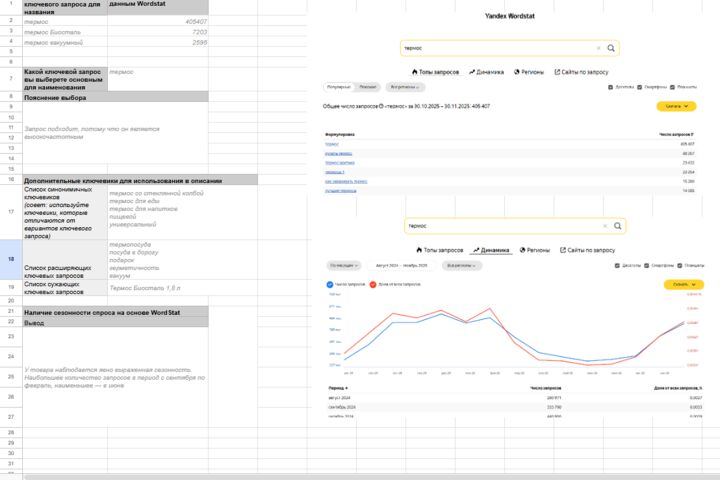
Task: Select the cell Наличие сезонности спроса на основе WordStat
Action: coord(116,312)
